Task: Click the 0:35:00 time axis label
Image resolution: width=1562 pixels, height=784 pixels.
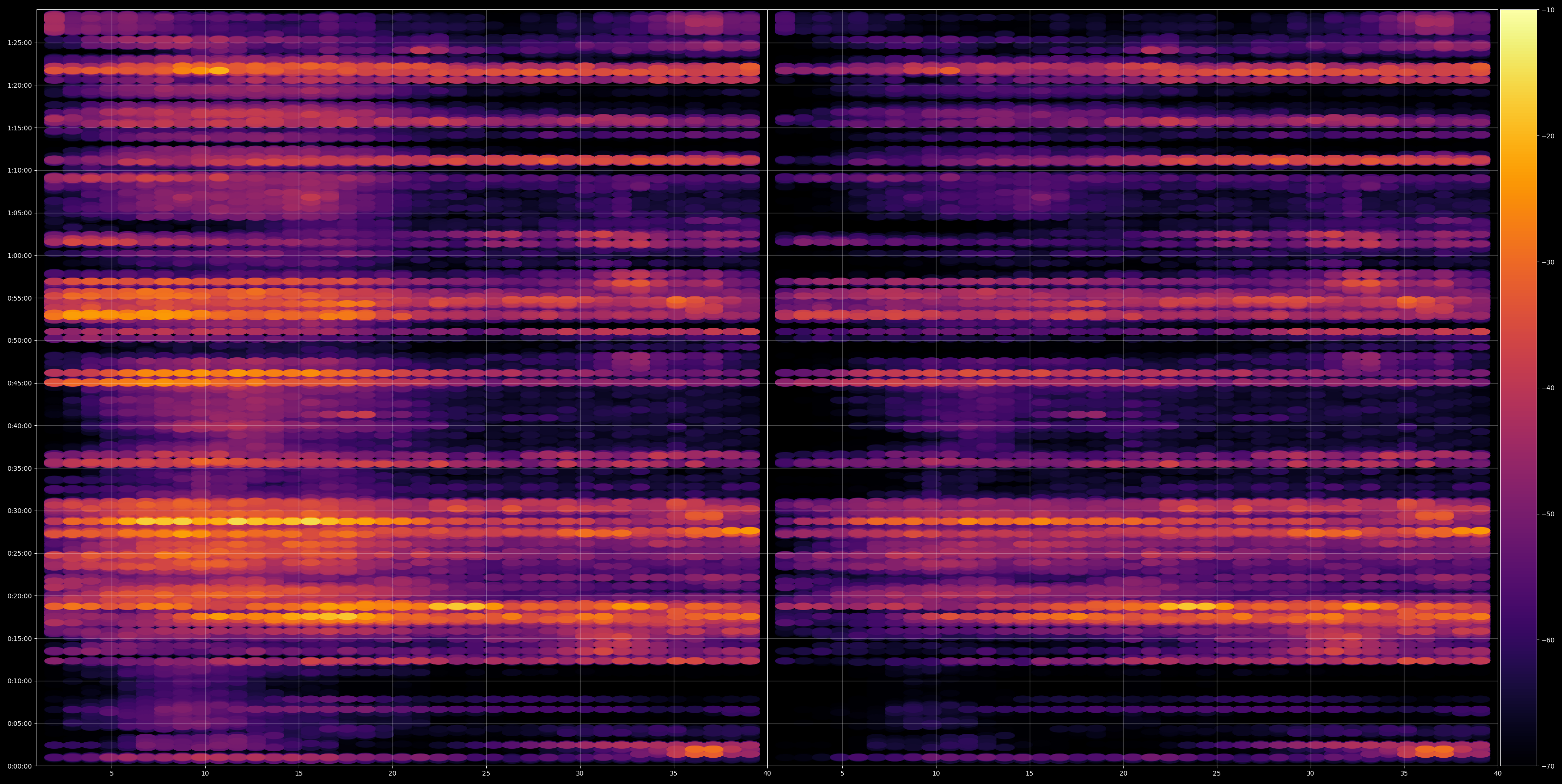Action: pyautogui.click(x=19, y=468)
